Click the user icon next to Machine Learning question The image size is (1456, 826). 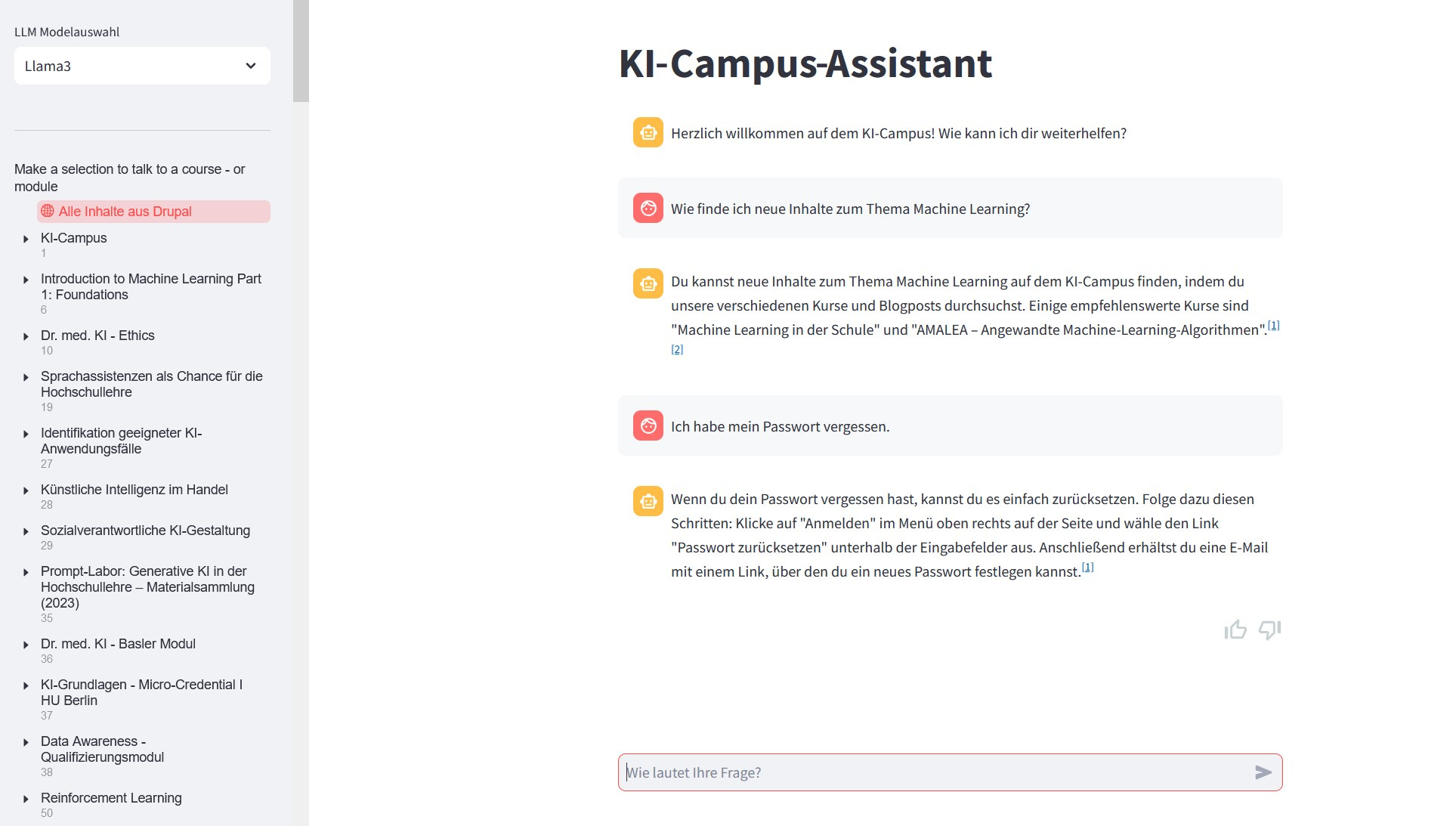point(647,208)
